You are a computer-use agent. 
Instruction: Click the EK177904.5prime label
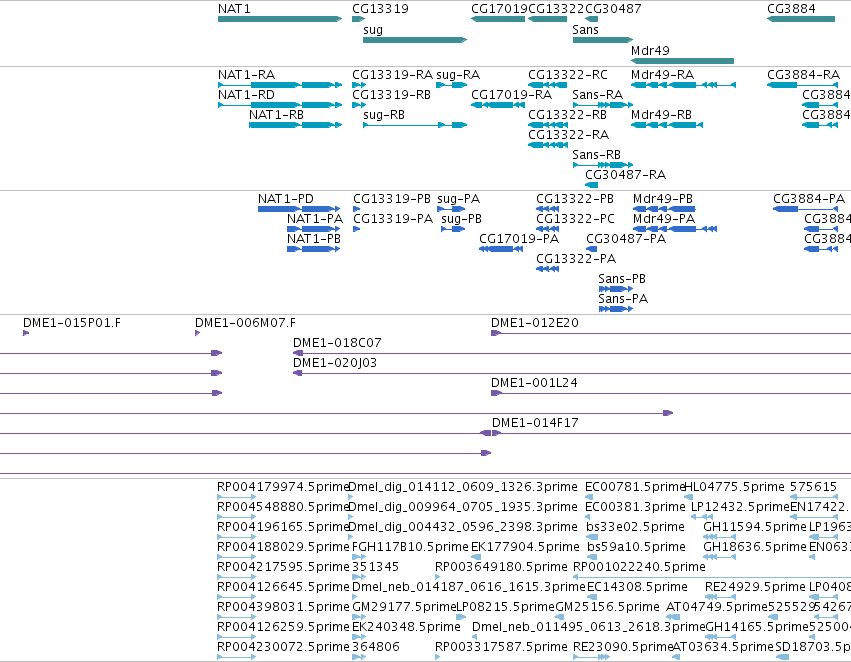pos(525,547)
